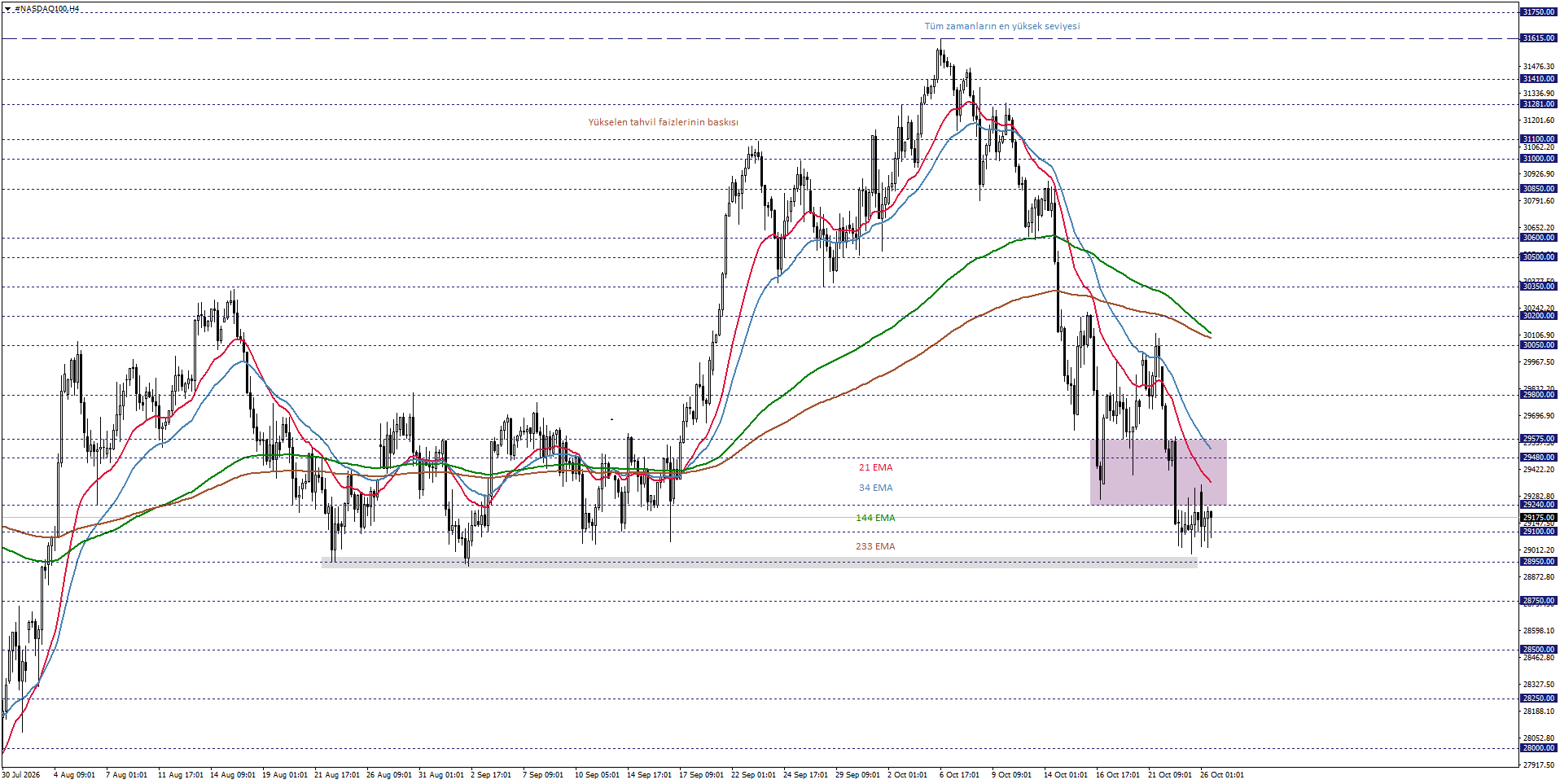Screen dimensions: 1560x784
Task: Select the purple shaded rectangle zone
Action: coord(1158,472)
